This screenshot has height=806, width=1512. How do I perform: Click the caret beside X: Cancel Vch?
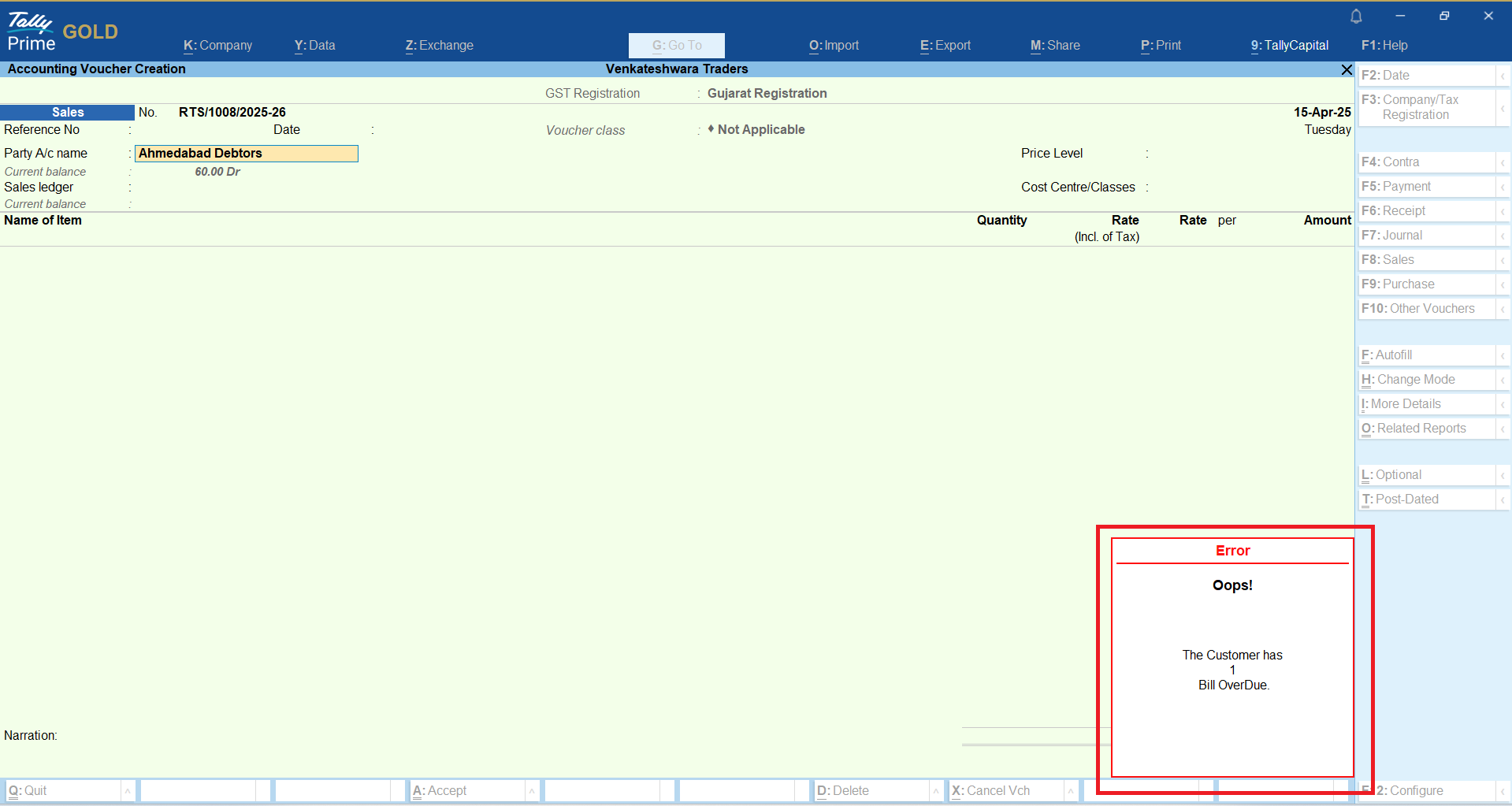[1071, 791]
